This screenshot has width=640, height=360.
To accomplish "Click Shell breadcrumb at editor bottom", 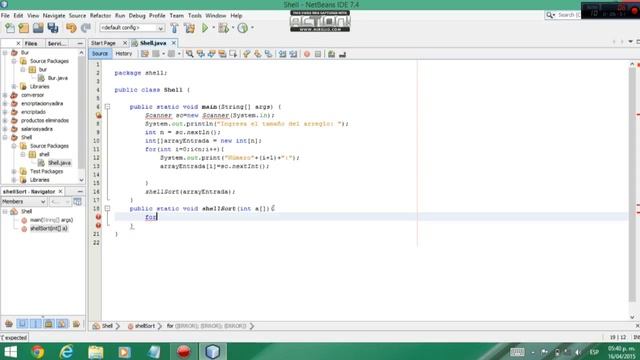I will click(107, 326).
